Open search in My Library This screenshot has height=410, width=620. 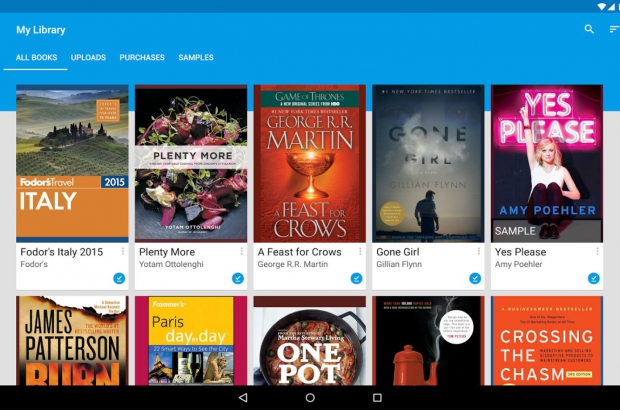[589, 30]
